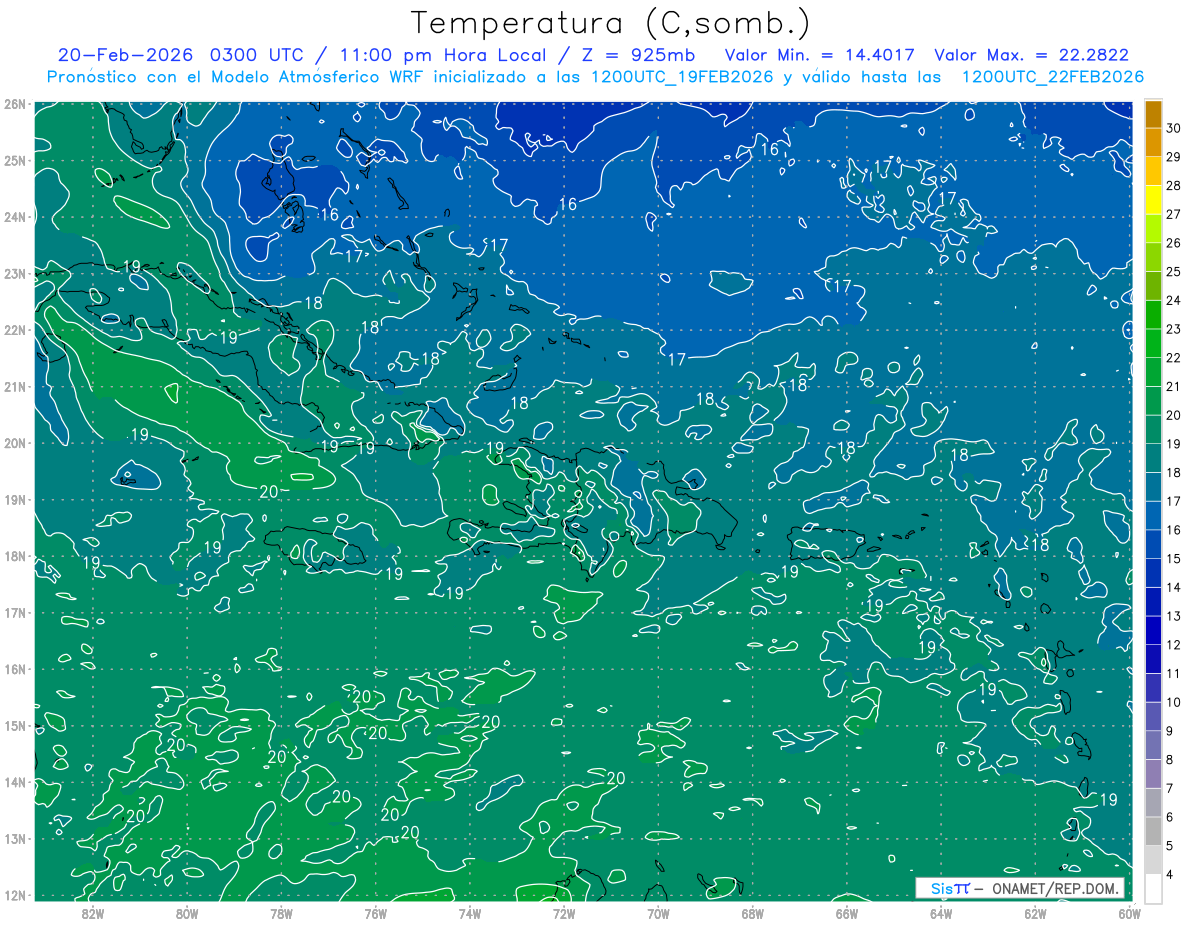This screenshot has width=1200, height=927.
Task: Click the '62W' longitude axis label
Action: coord(1034,913)
